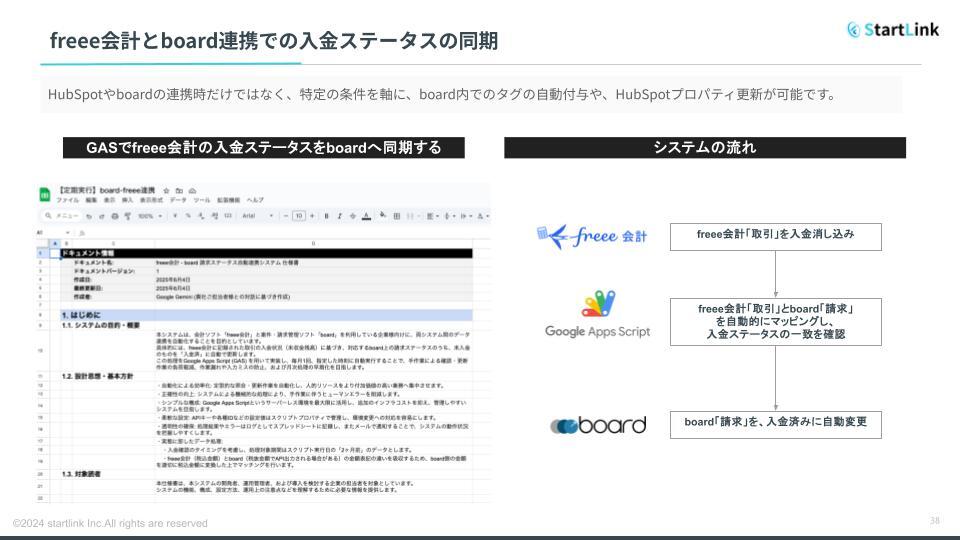960x540 pixels.
Task: Apply yen currency format
Action: [x=175, y=216]
